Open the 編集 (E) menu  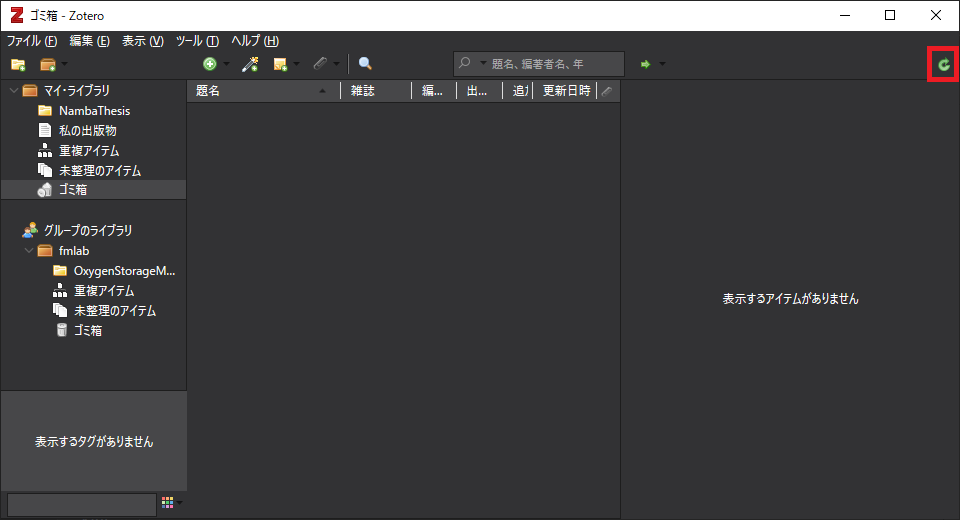(89, 41)
